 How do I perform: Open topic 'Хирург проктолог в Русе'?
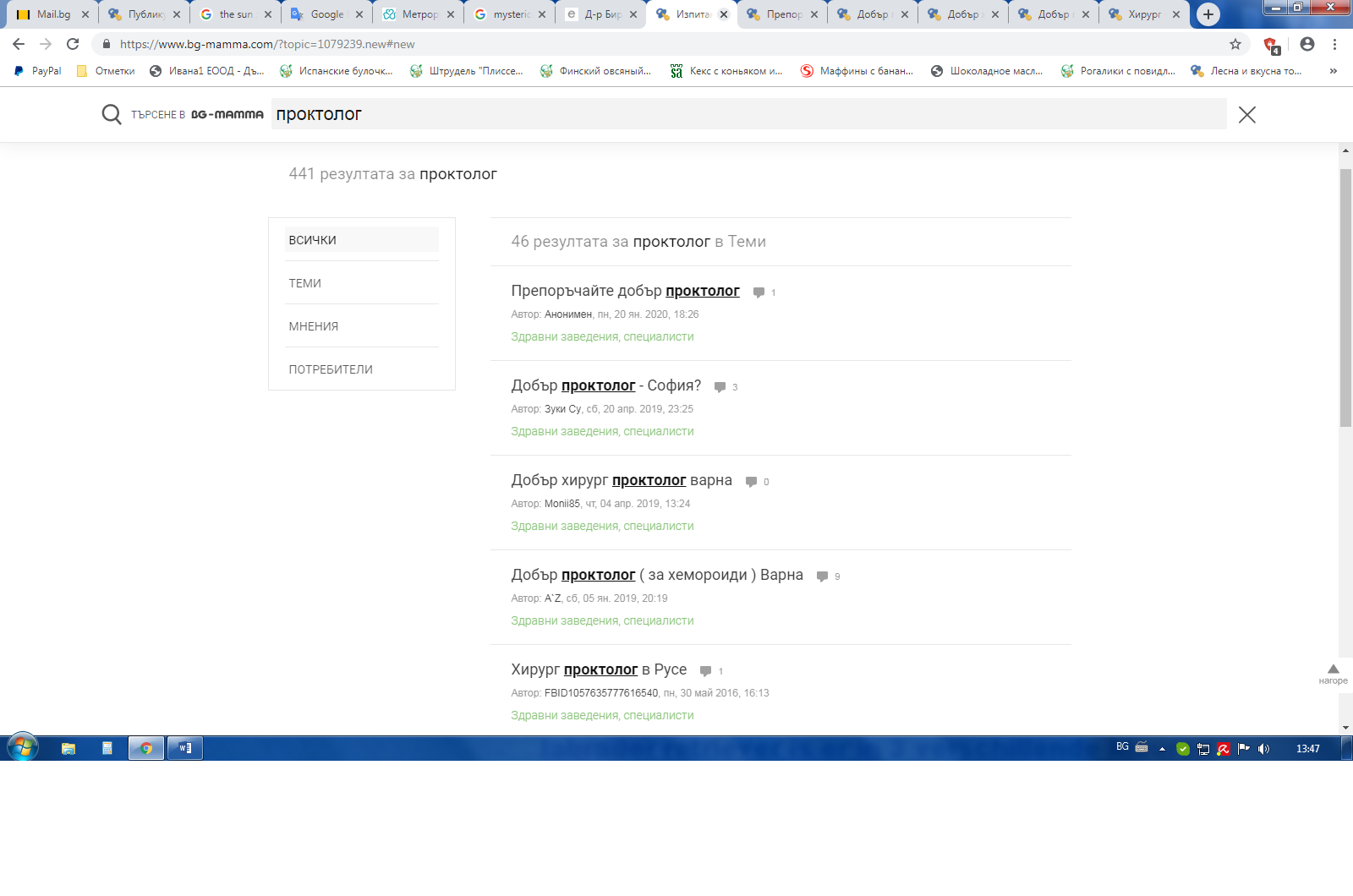coord(599,669)
